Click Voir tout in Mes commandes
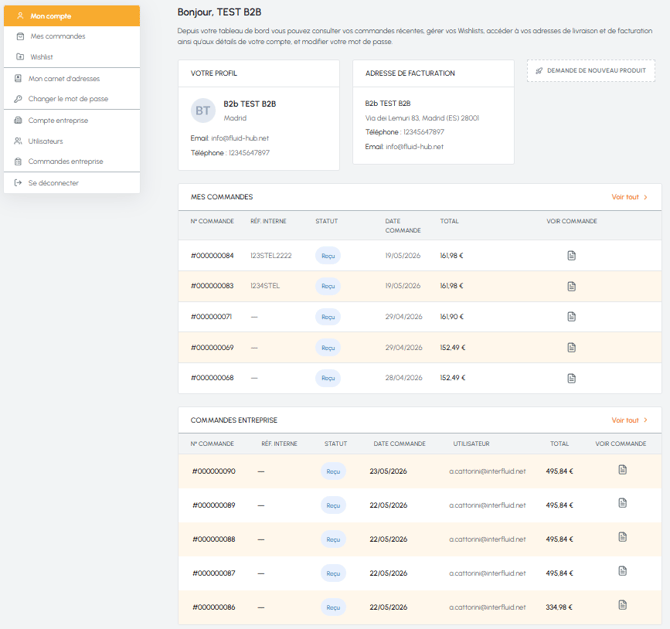The width and height of the screenshot is (670, 629). pos(625,197)
